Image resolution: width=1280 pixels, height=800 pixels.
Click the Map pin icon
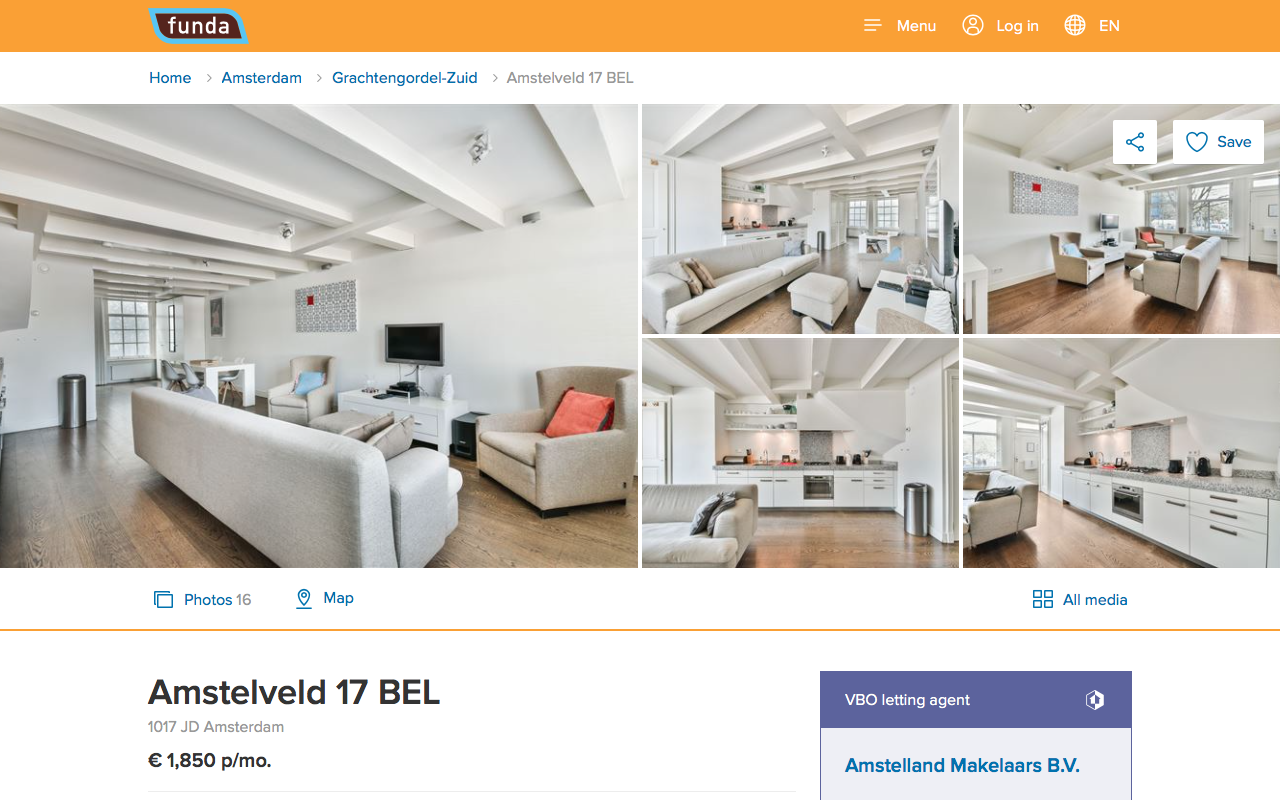[x=304, y=599]
